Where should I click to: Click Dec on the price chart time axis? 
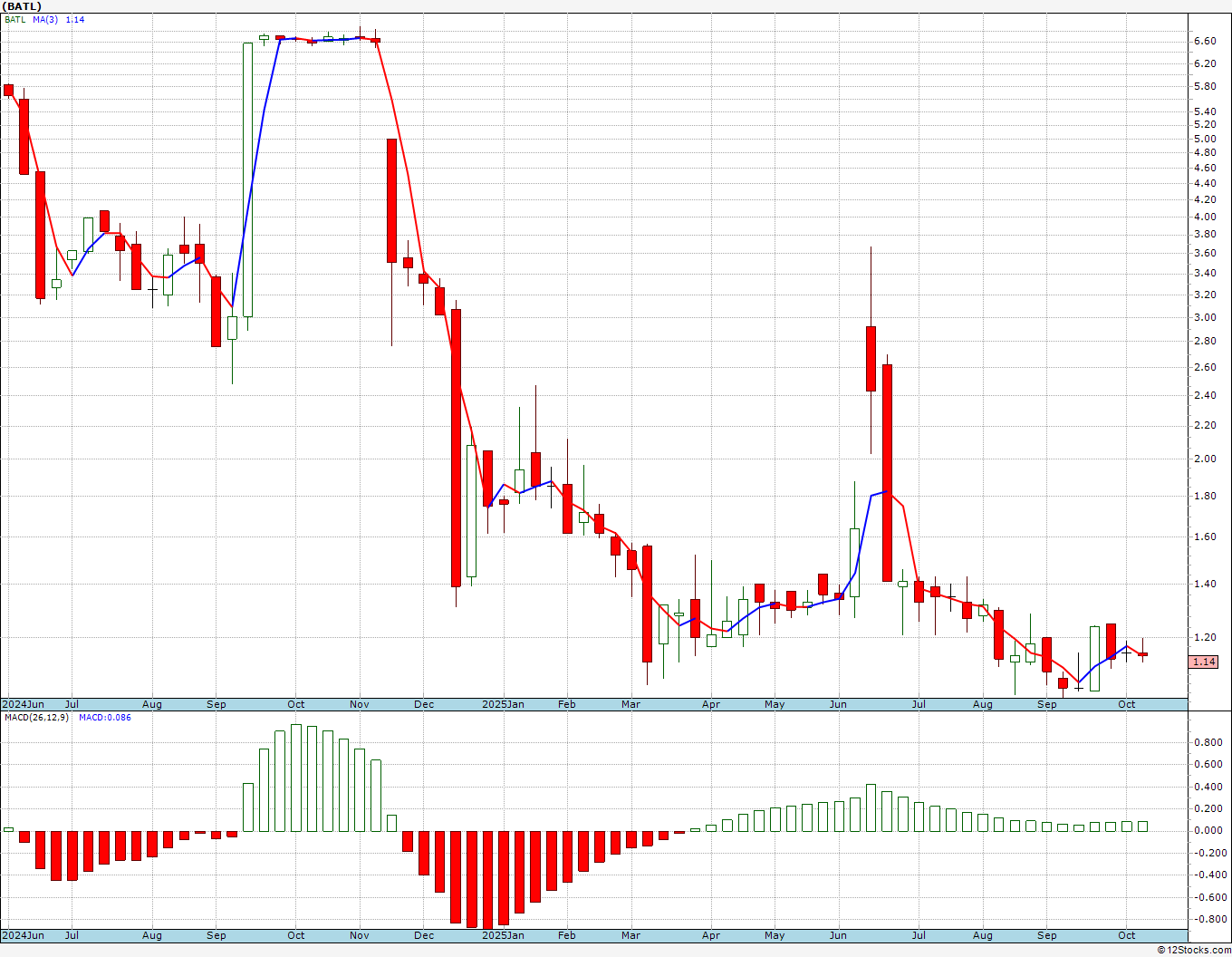(x=424, y=704)
